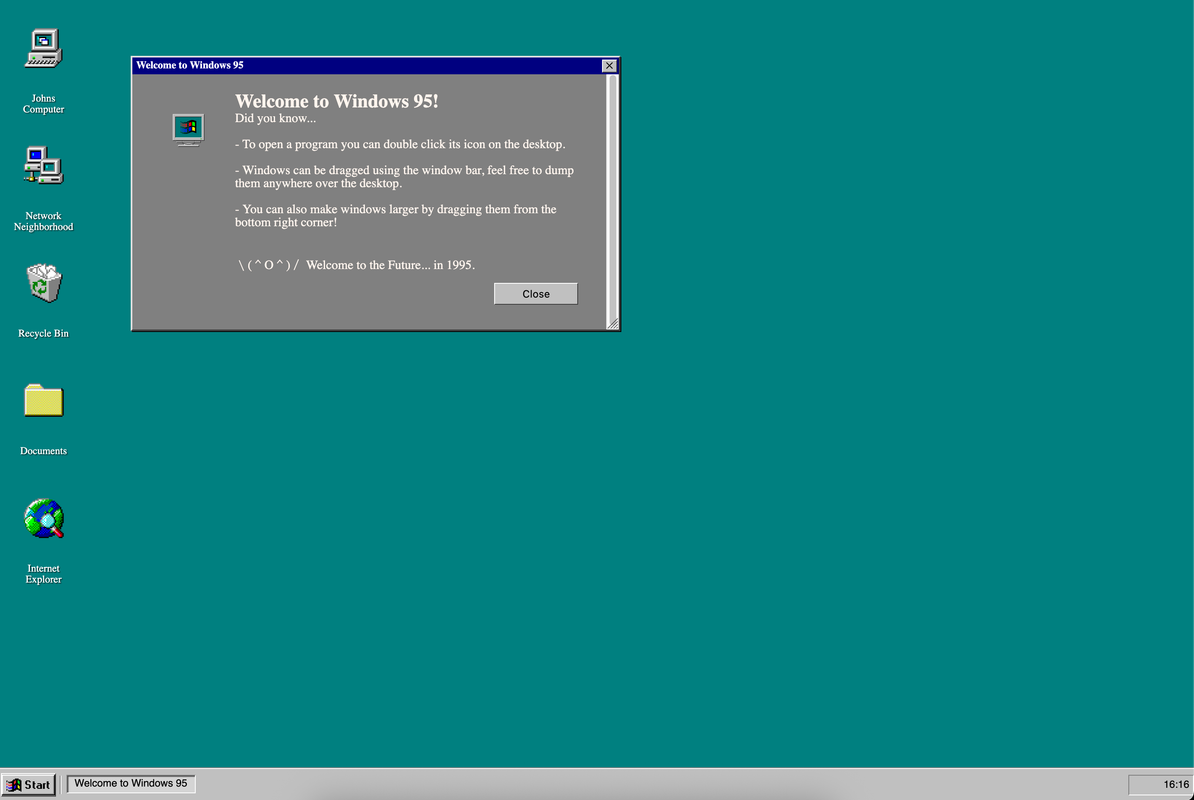Screen dimensions: 1194x800
Task: Click the 16:16 clock in the tray
Action: [x=1176, y=784]
